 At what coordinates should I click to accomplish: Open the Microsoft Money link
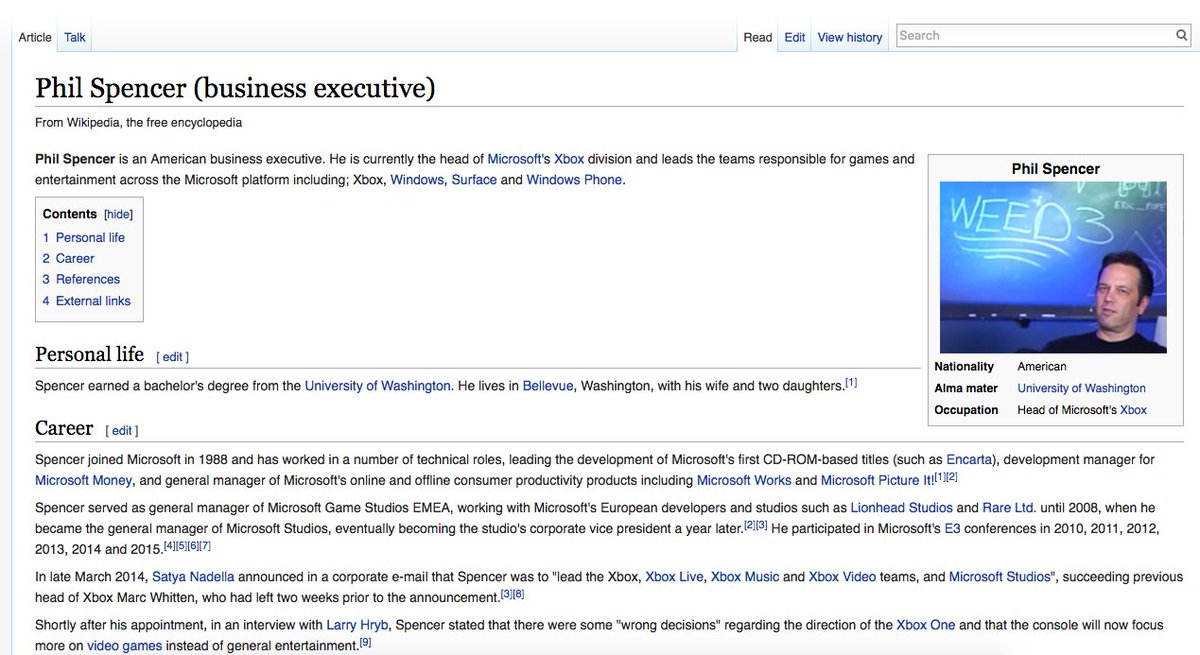[83, 481]
